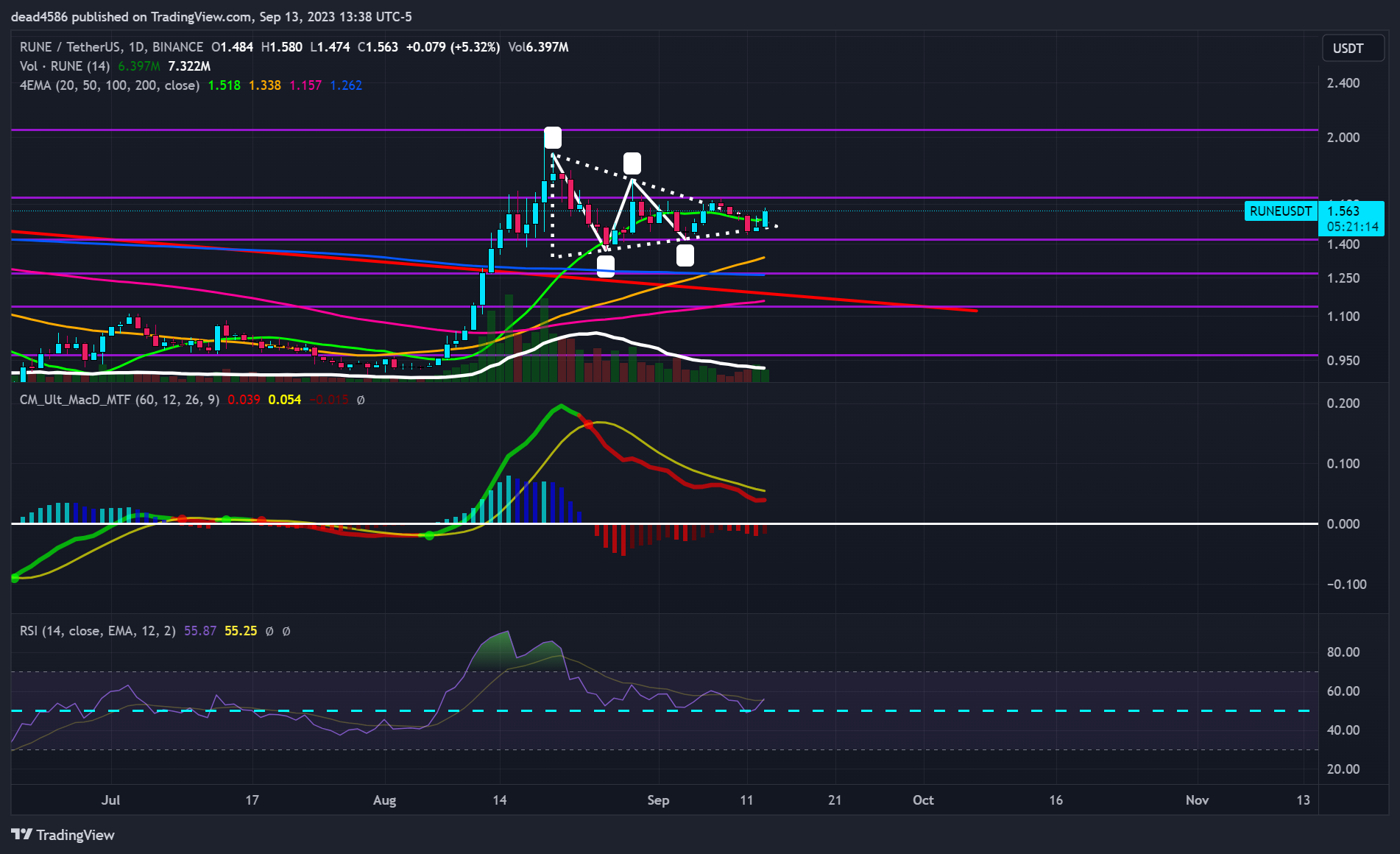Click the Oct date on time axis
Image resolution: width=1400 pixels, height=854 pixels.
point(923,800)
